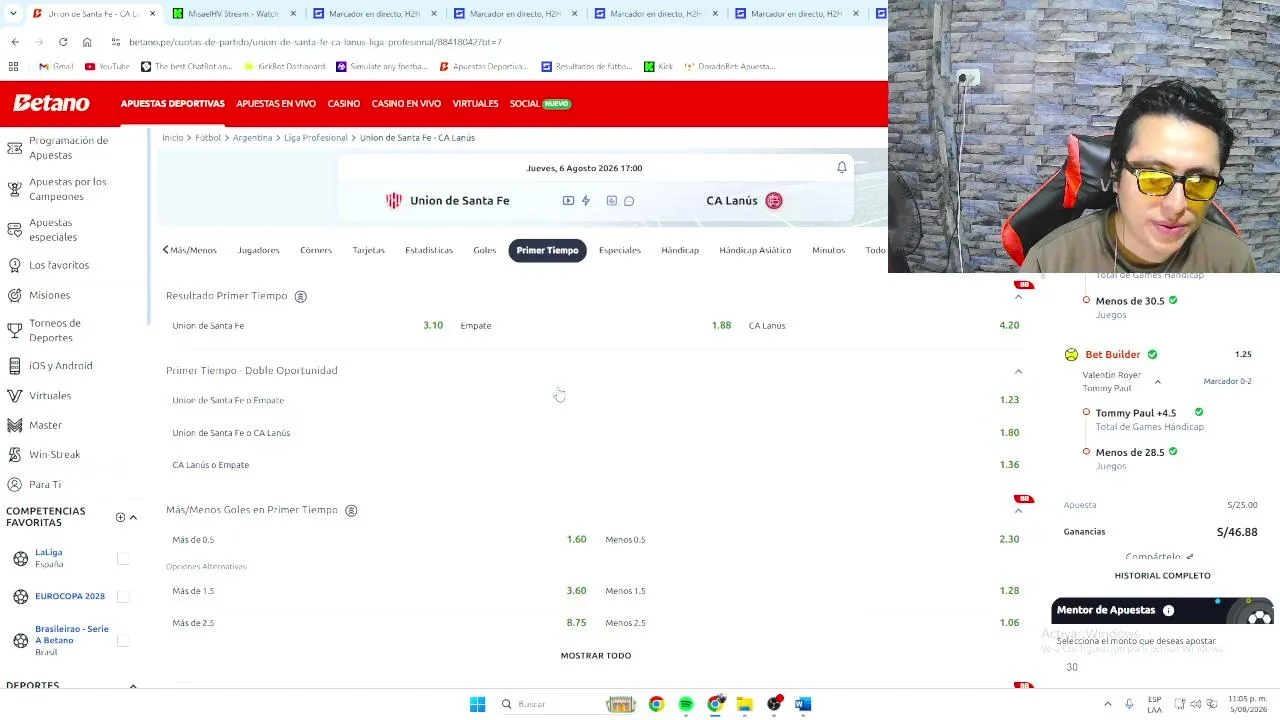Collapse the Primer Tiempo - Doble Oportunidad market

point(1018,371)
